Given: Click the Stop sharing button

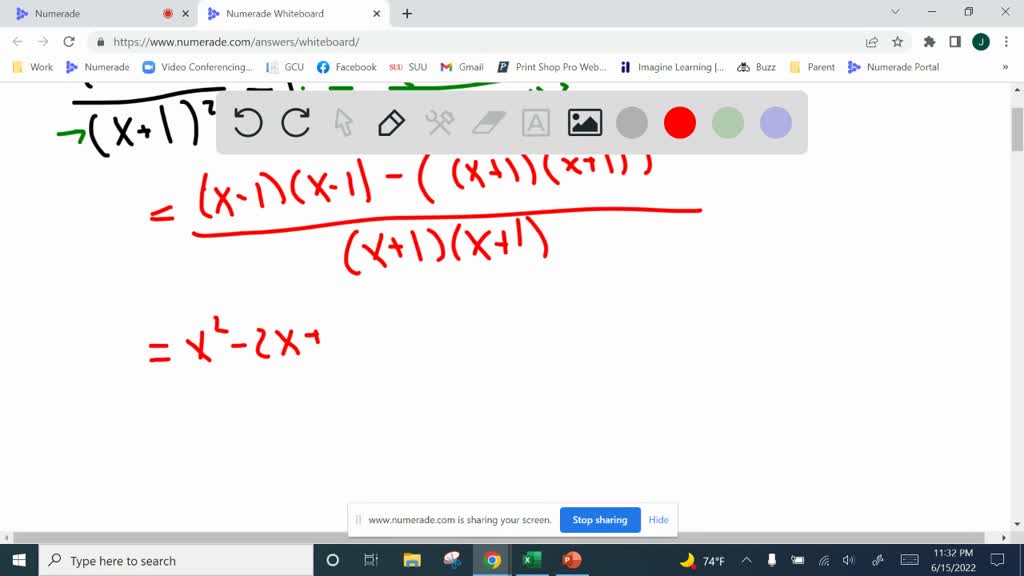Looking at the screenshot, I should pos(600,520).
